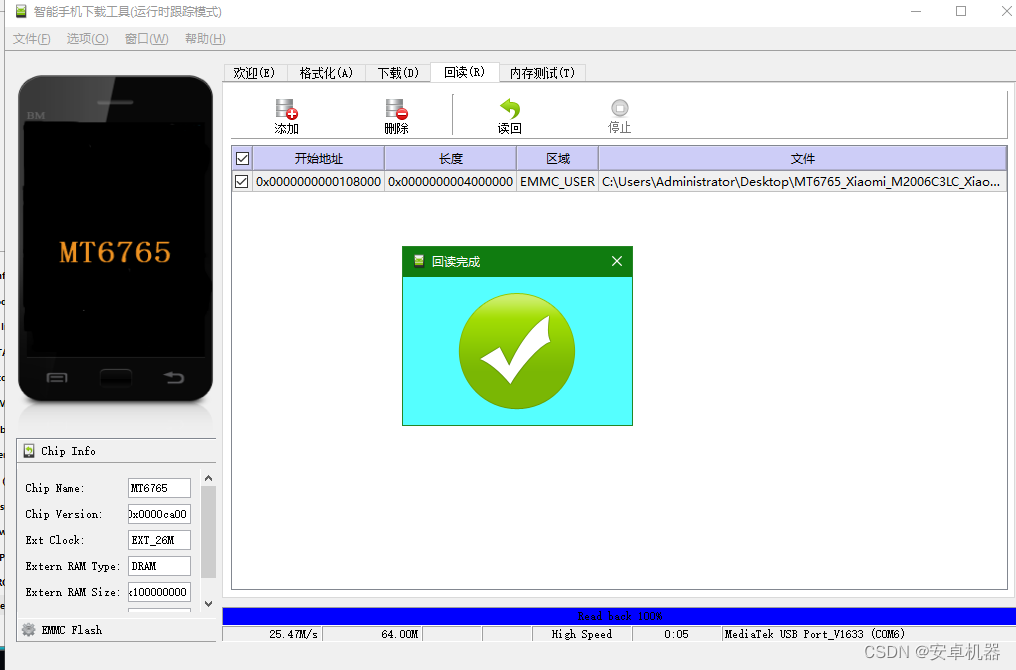Viewport: 1016px width, 670px height.
Task: Open the 帮助(H) menu
Action: (x=205, y=39)
